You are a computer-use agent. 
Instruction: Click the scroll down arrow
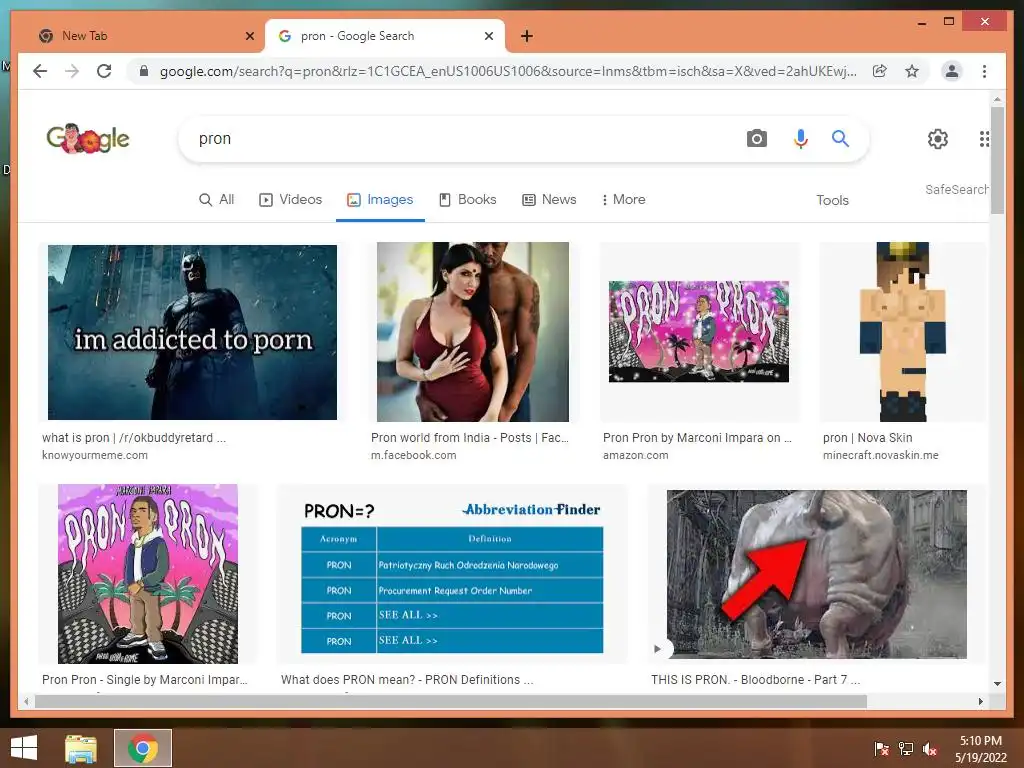pos(997,684)
